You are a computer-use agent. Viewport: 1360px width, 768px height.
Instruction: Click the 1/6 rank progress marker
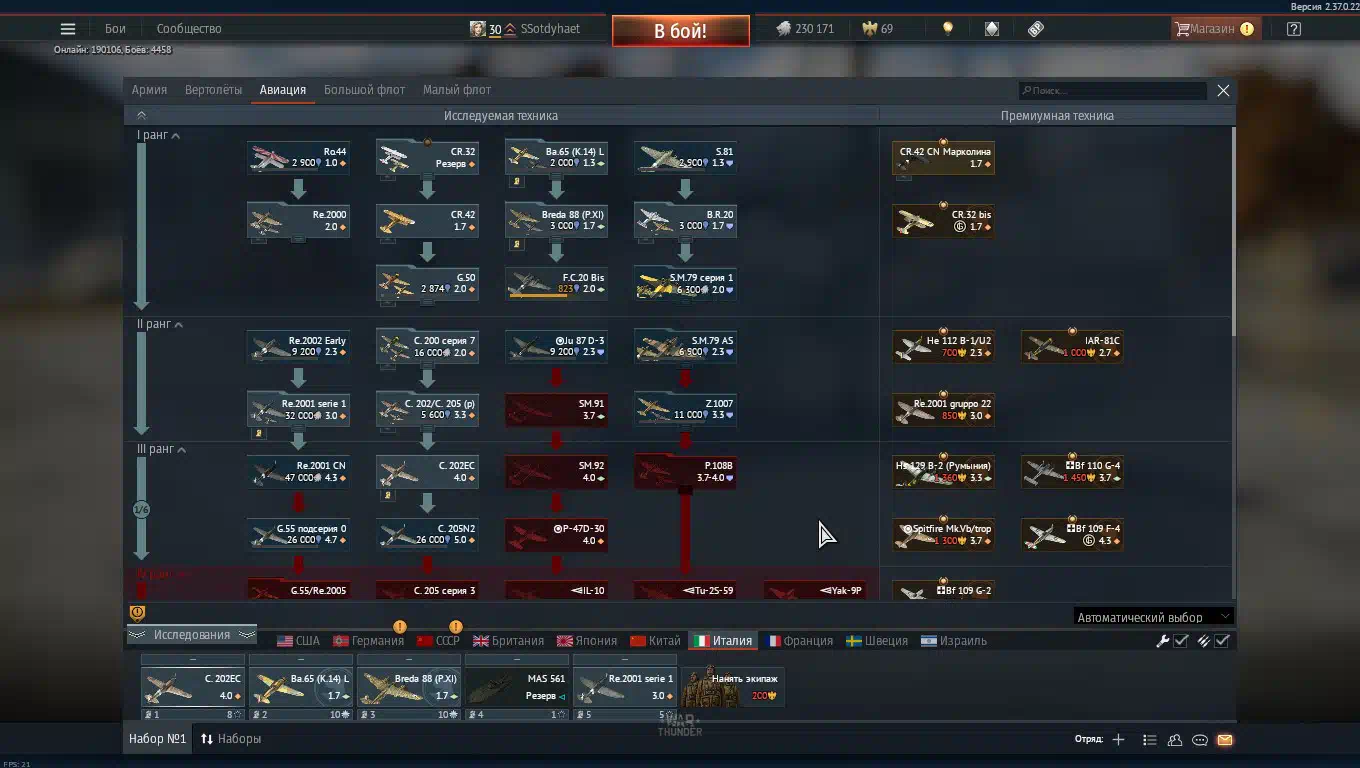tap(141, 510)
